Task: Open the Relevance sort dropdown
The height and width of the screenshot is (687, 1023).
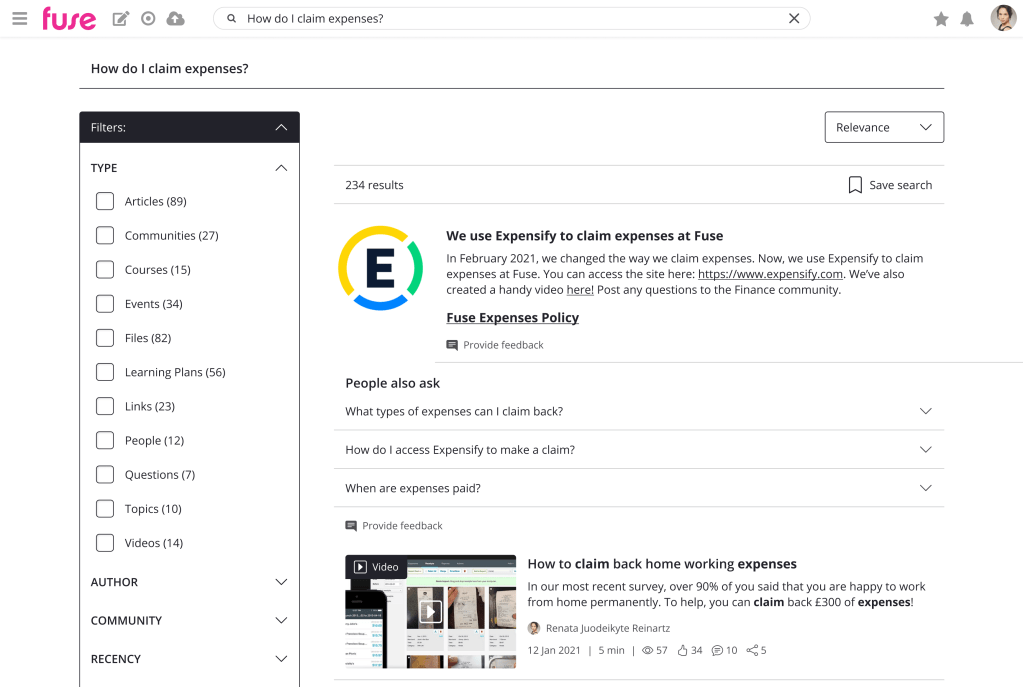Action: (x=883, y=127)
